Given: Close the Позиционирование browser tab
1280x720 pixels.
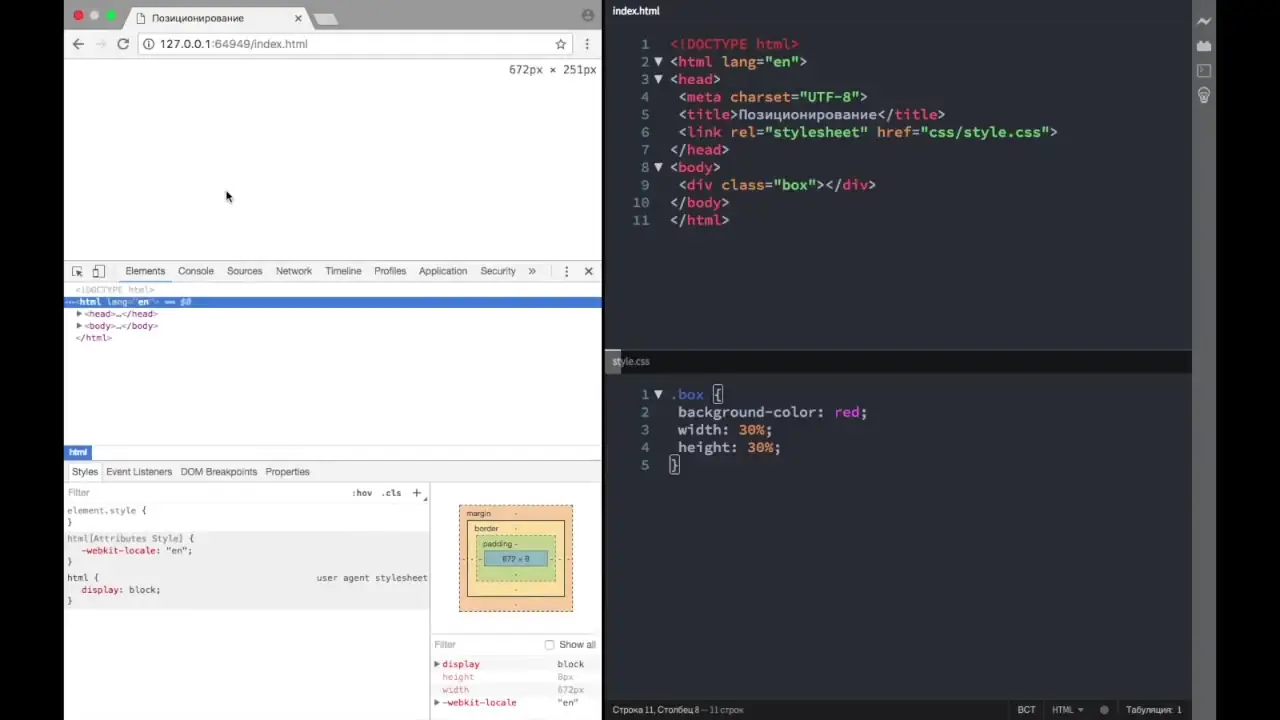Looking at the screenshot, I should point(298,18).
